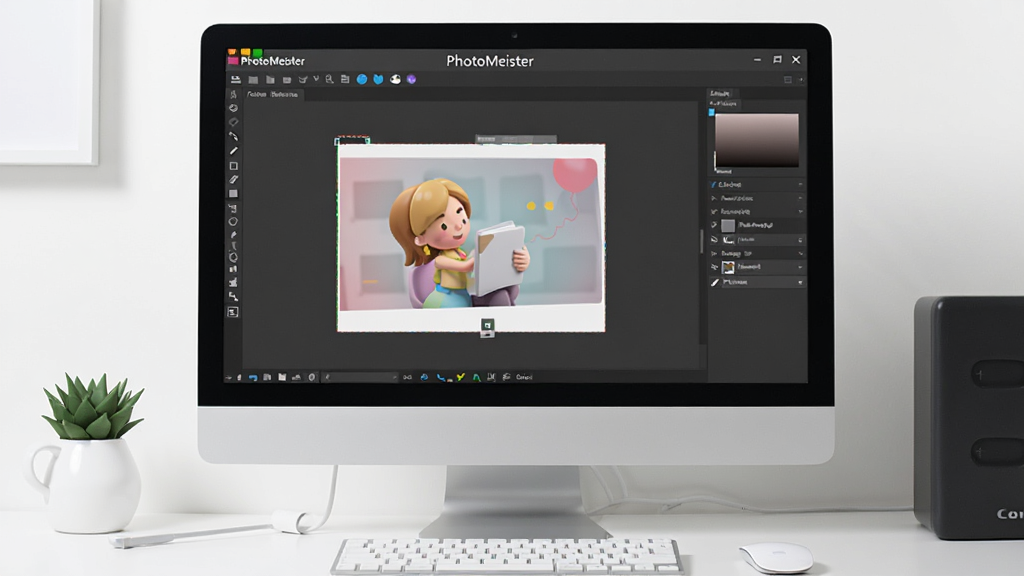Open the top tab of the right panel
The height and width of the screenshot is (576, 1024).
click(x=720, y=93)
